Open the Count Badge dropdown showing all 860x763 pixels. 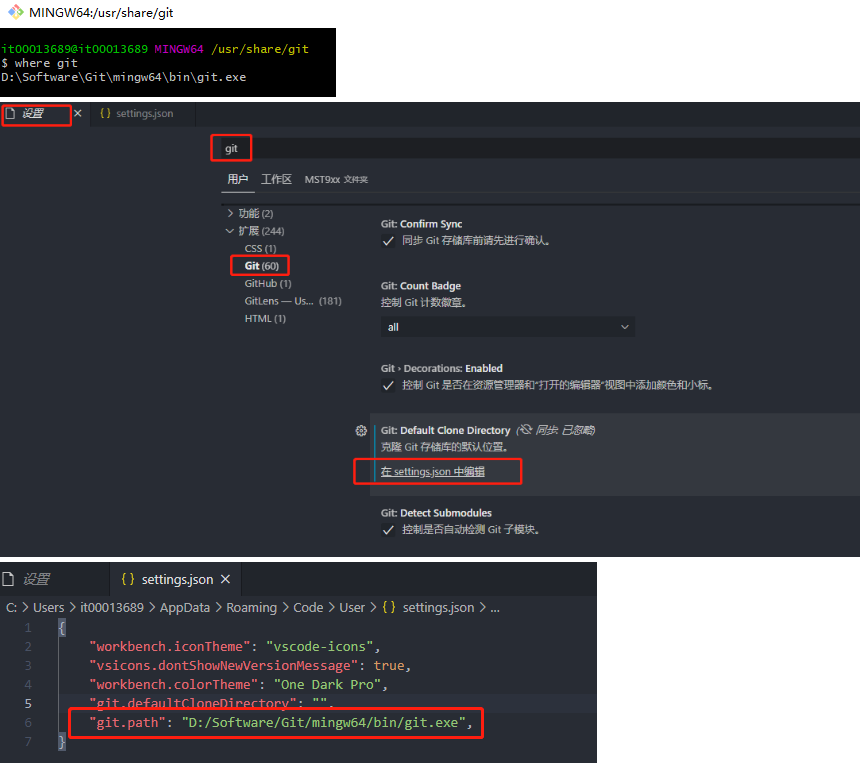click(x=507, y=326)
